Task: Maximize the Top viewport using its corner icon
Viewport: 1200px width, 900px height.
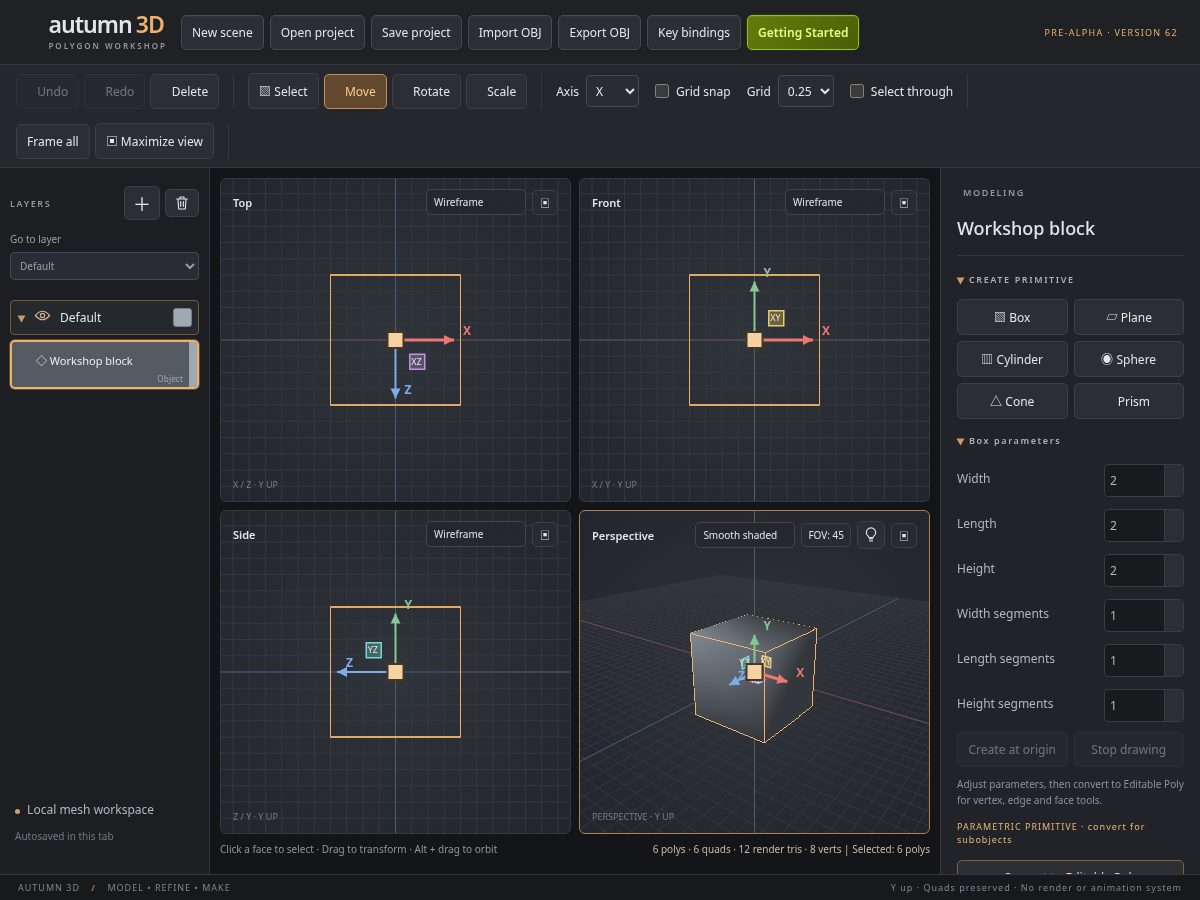Action: (x=545, y=202)
